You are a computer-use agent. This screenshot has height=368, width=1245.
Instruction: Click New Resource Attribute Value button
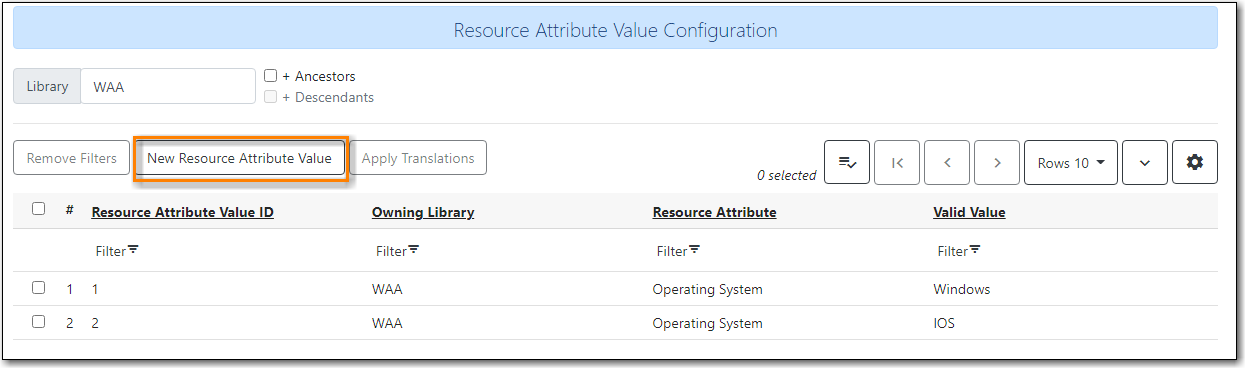point(240,158)
